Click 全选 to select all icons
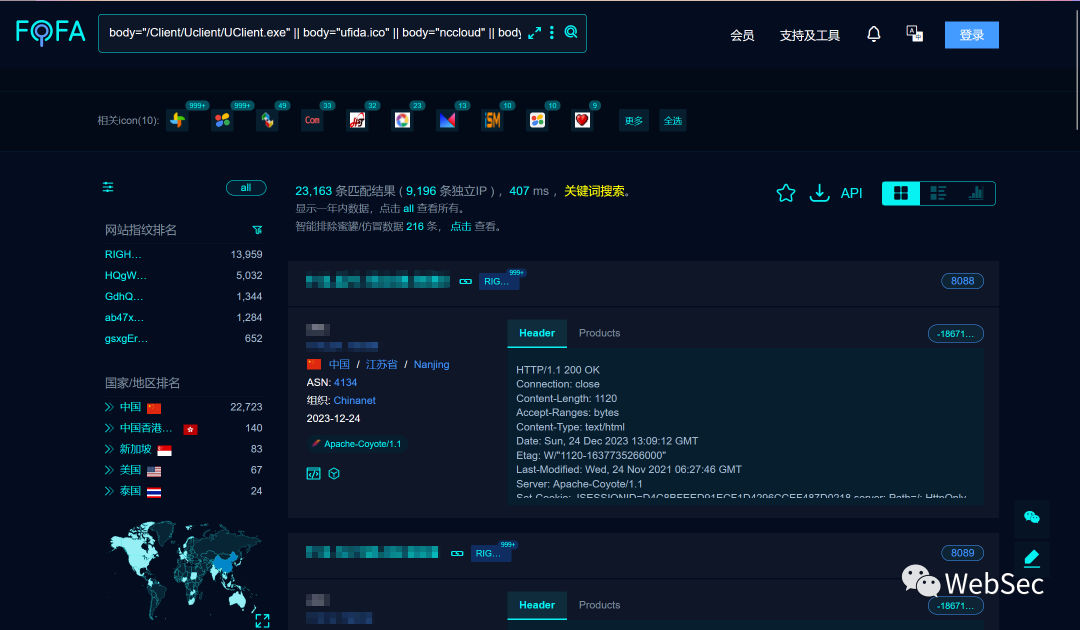The height and width of the screenshot is (630, 1080). [x=673, y=121]
